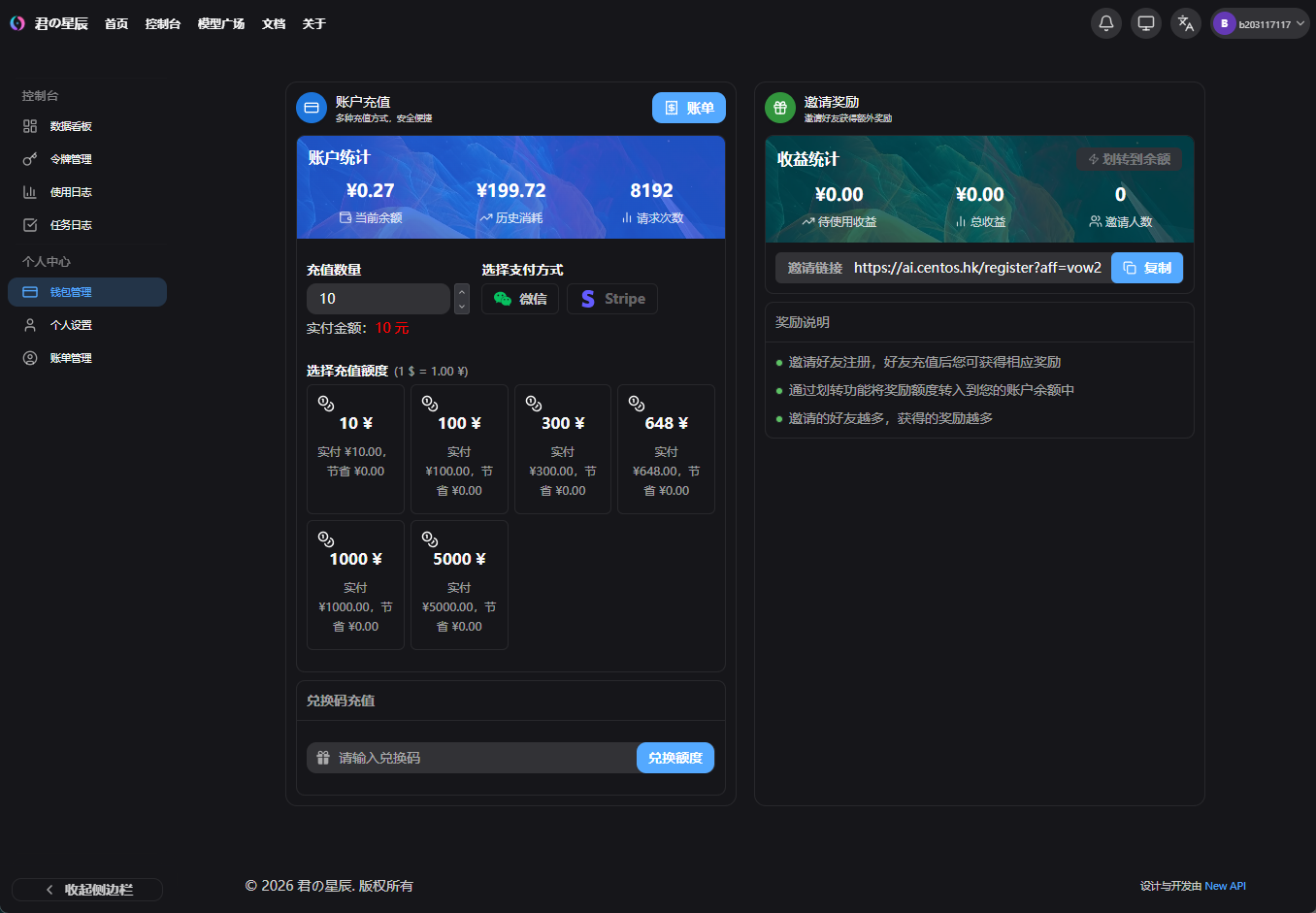The image size is (1316, 913).
Task: Switch theme with the monitor icon
Action: [1146, 23]
